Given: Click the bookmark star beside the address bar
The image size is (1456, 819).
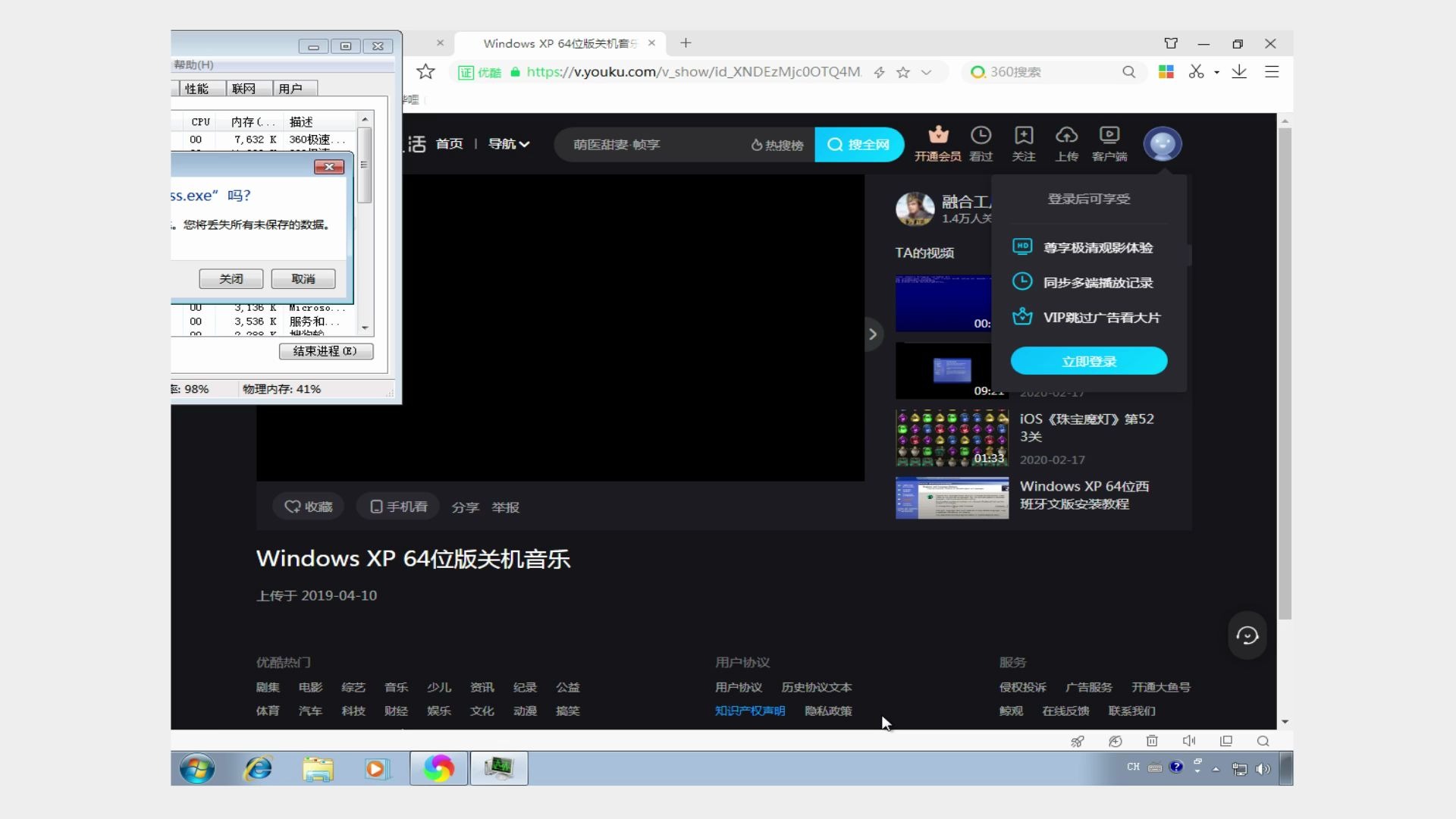Looking at the screenshot, I should (x=425, y=72).
